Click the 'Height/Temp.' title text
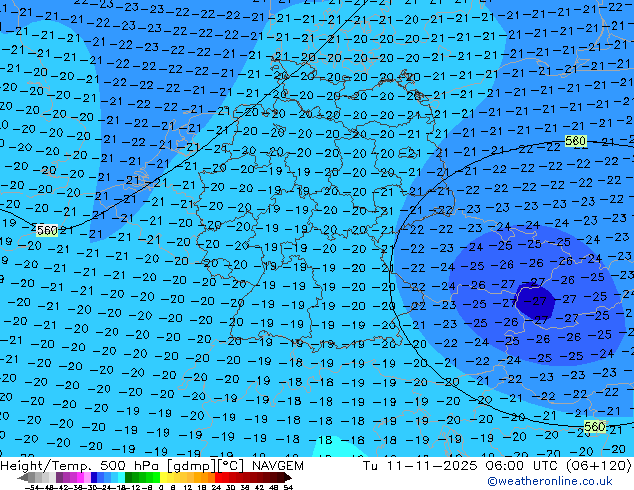 45,466
